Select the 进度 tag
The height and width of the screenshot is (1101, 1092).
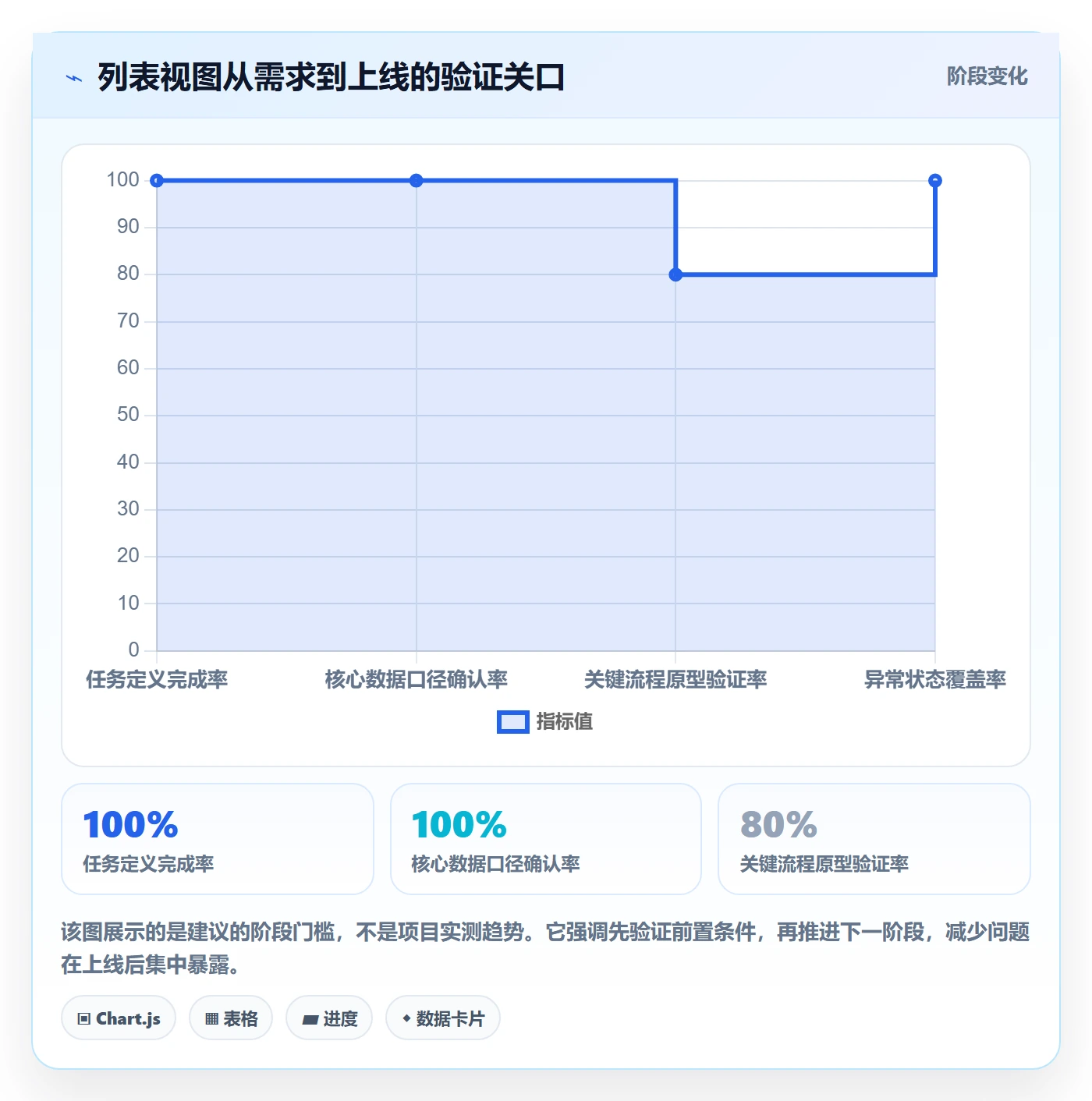click(x=329, y=1018)
